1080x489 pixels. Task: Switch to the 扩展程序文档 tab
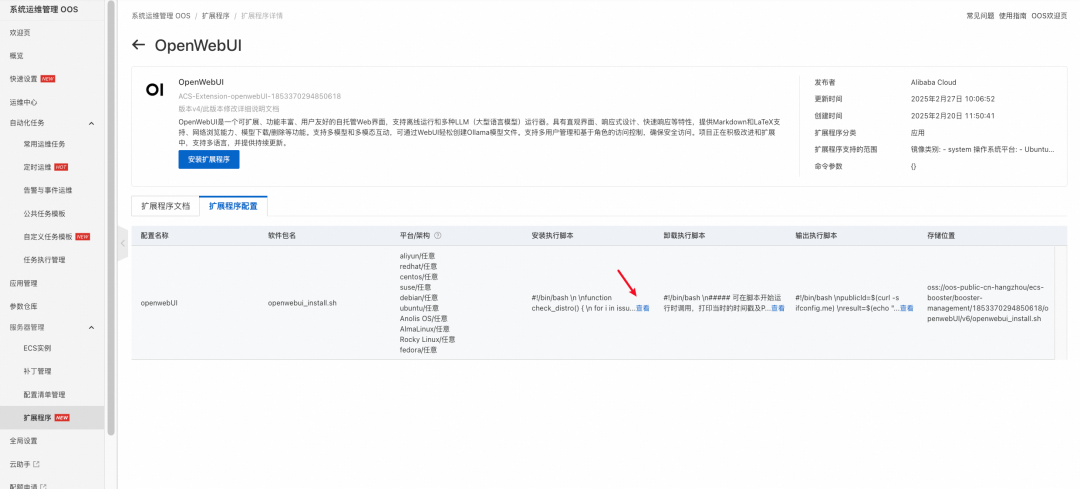(165, 206)
